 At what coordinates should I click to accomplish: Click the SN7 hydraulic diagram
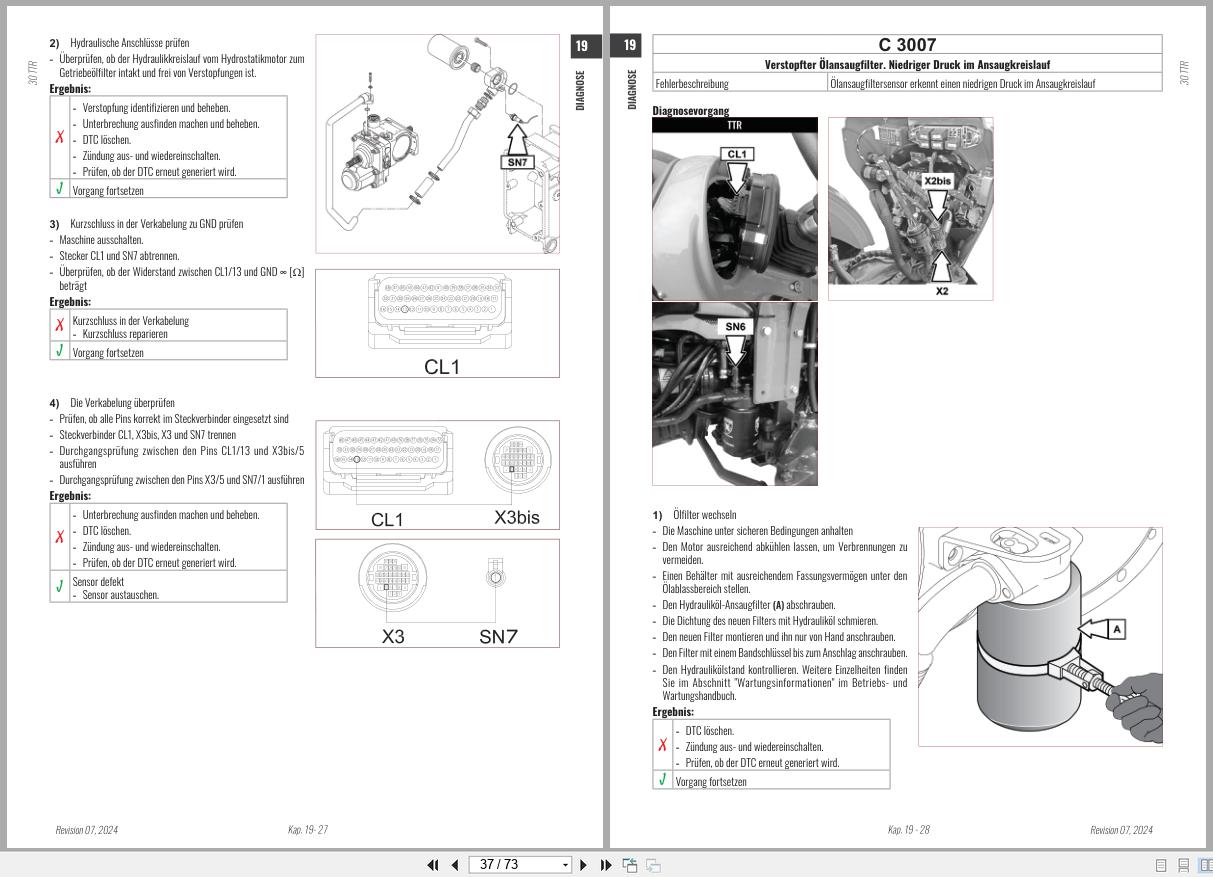tap(437, 144)
